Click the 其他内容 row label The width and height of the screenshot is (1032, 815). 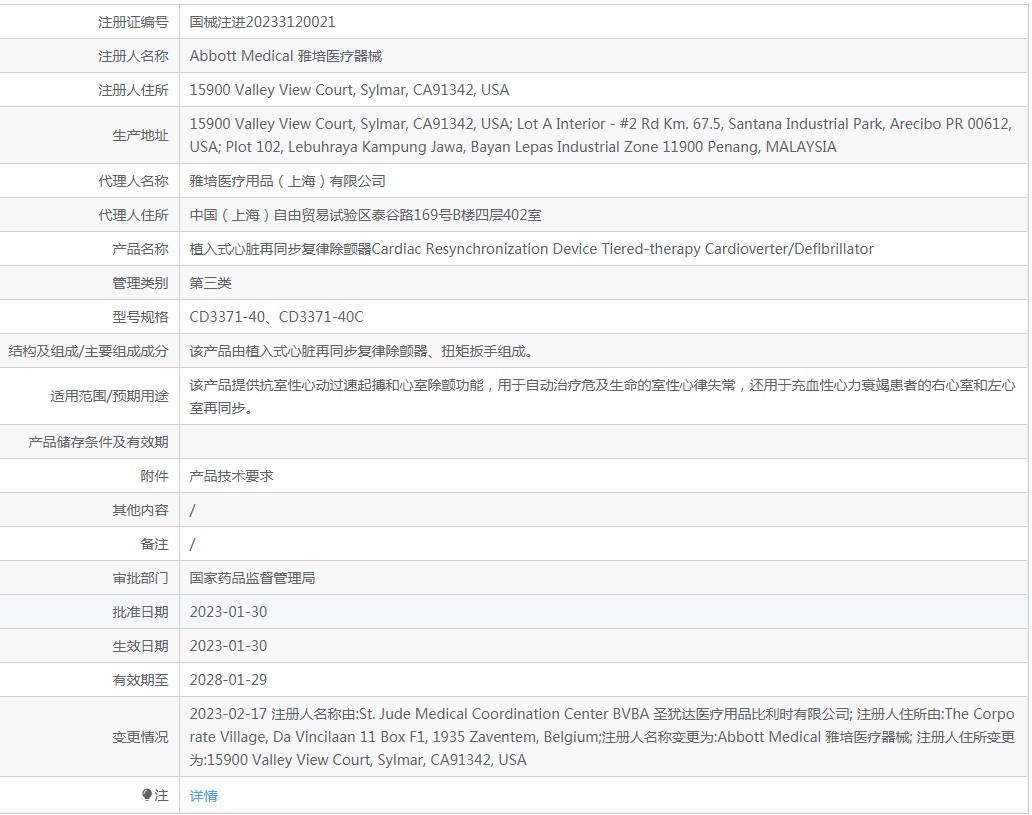coord(140,510)
